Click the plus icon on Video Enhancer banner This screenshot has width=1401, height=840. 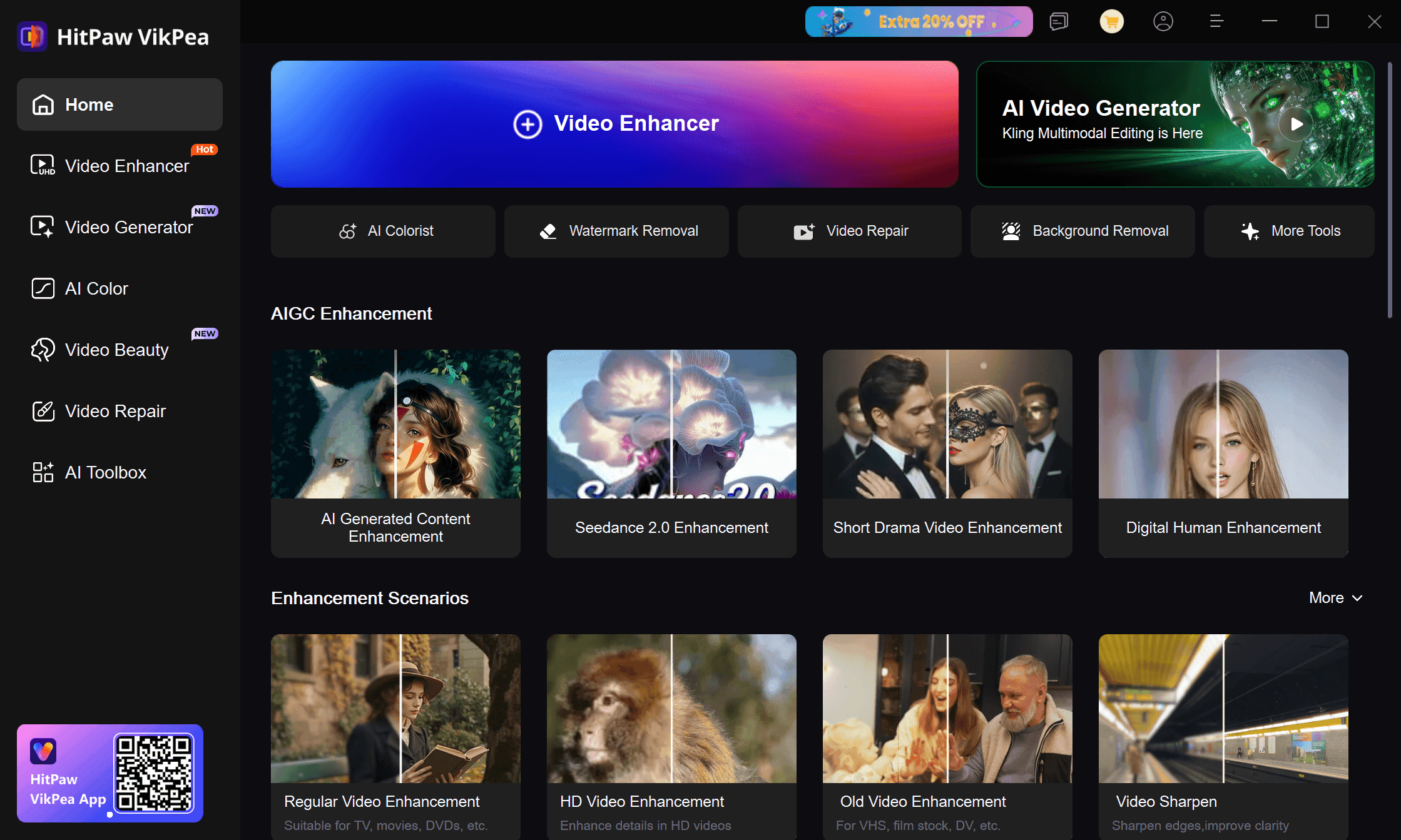point(527,124)
